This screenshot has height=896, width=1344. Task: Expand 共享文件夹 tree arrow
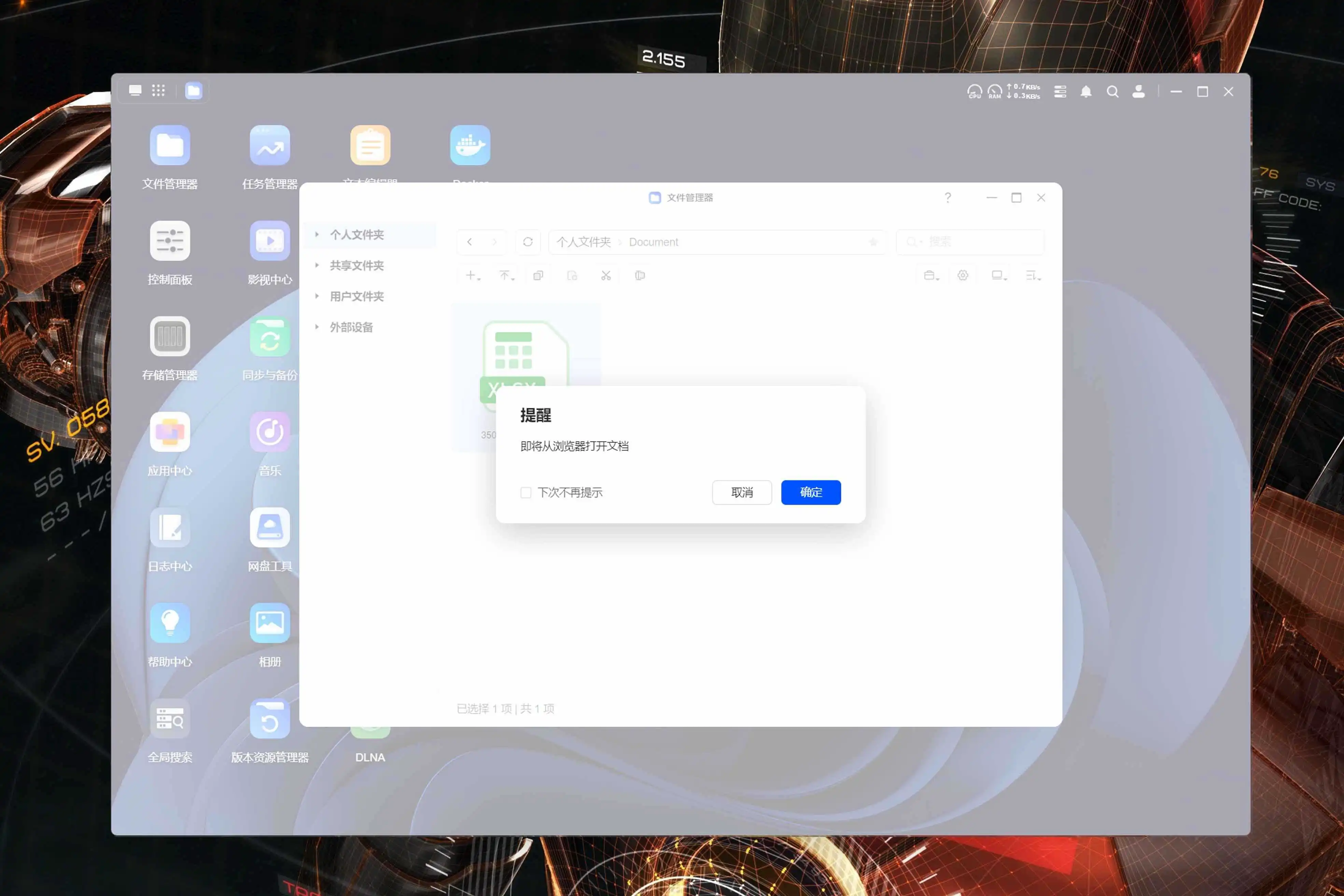[317, 265]
